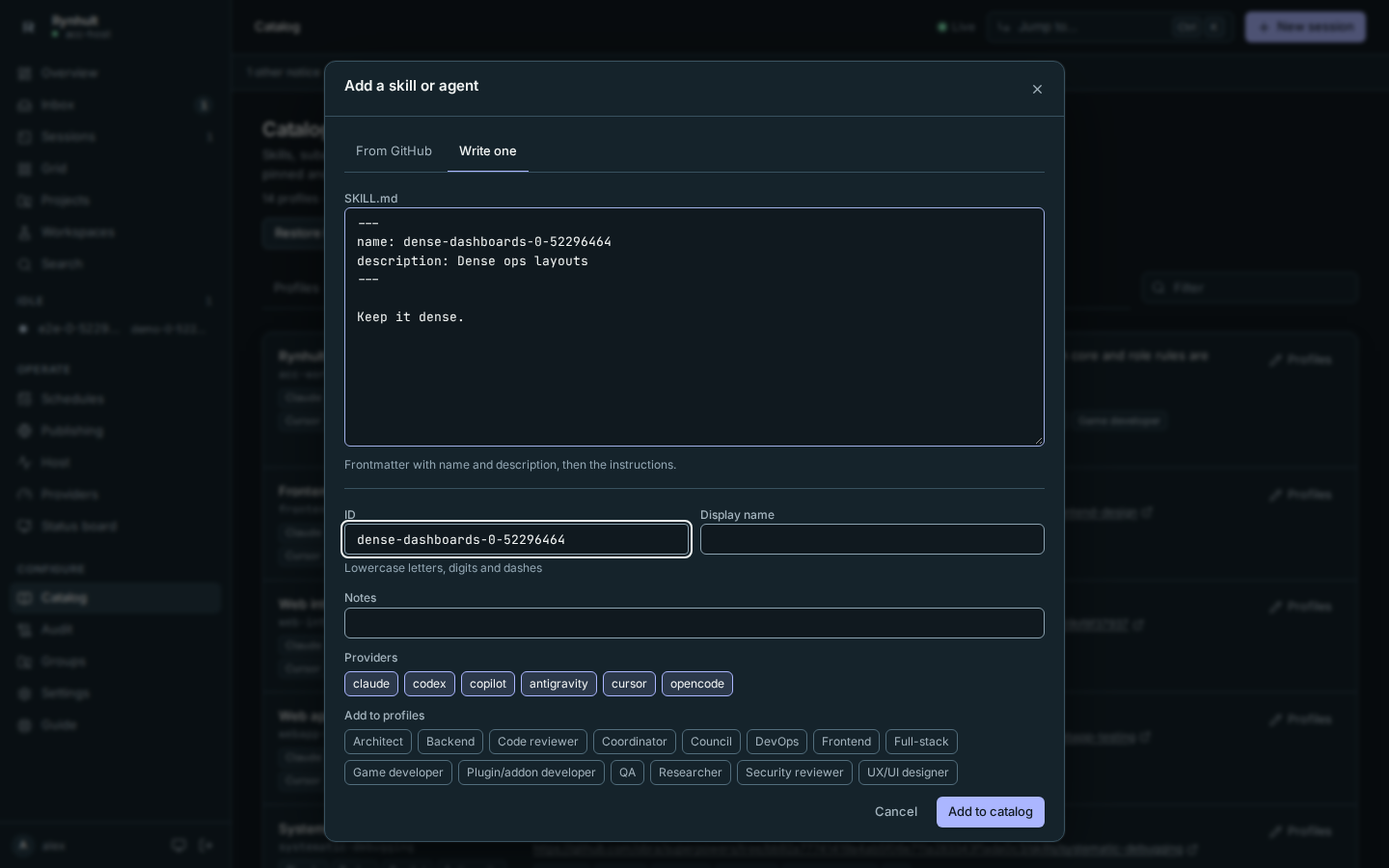
Task: Add skill to the Frontend profile
Action: pyautogui.click(x=846, y=742)
